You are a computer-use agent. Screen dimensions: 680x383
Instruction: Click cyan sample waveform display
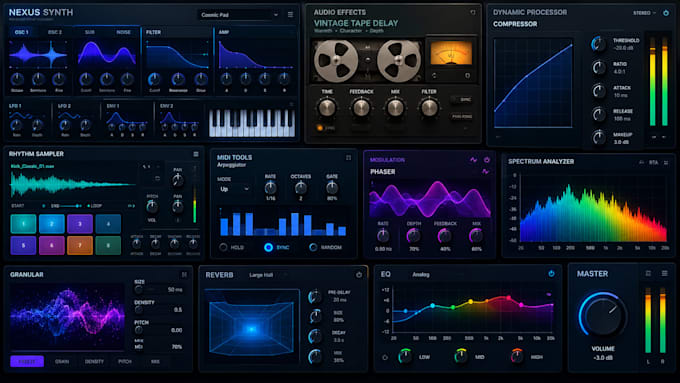coord(72,184)
